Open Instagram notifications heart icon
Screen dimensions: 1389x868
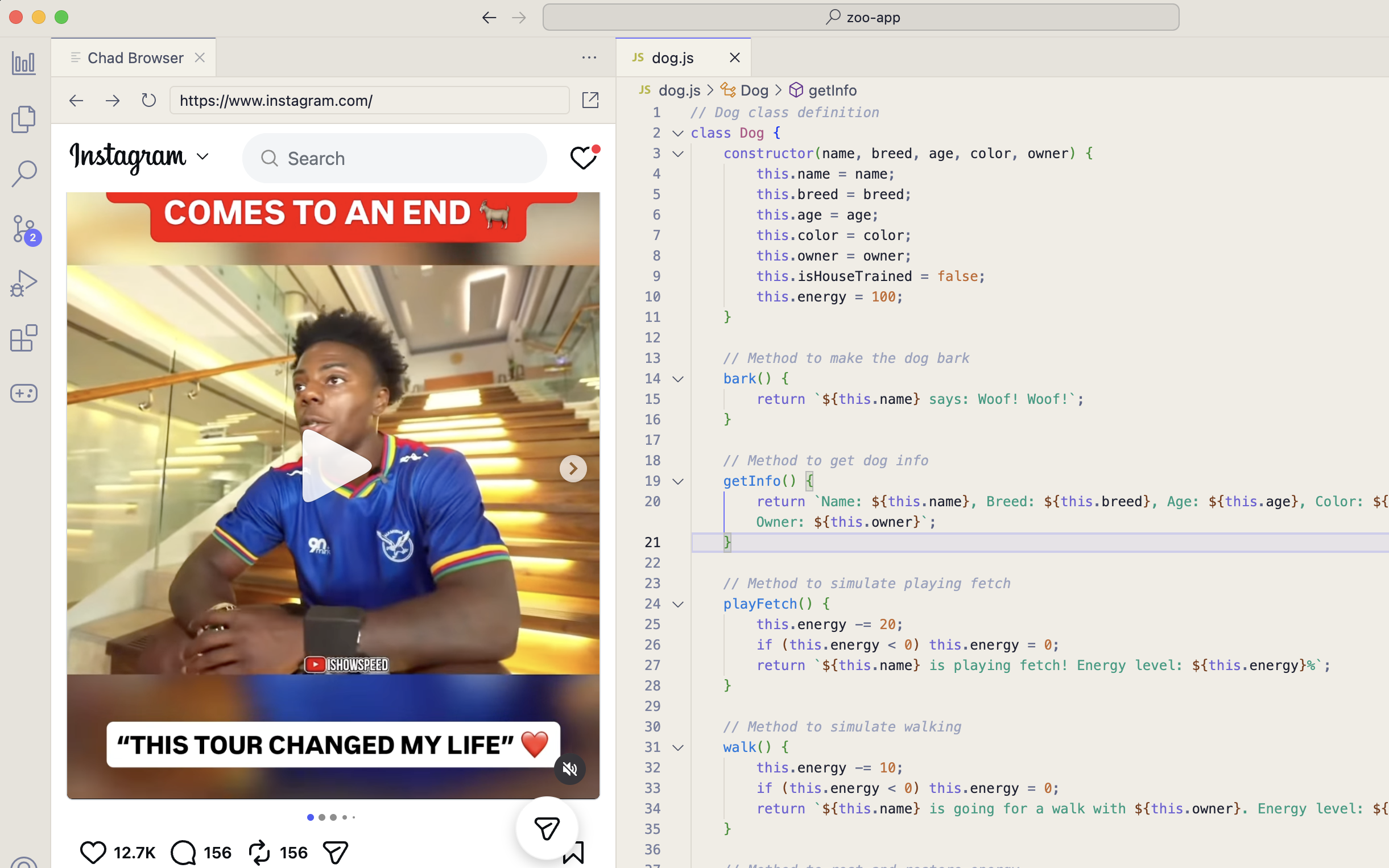(x=583, y=158)
